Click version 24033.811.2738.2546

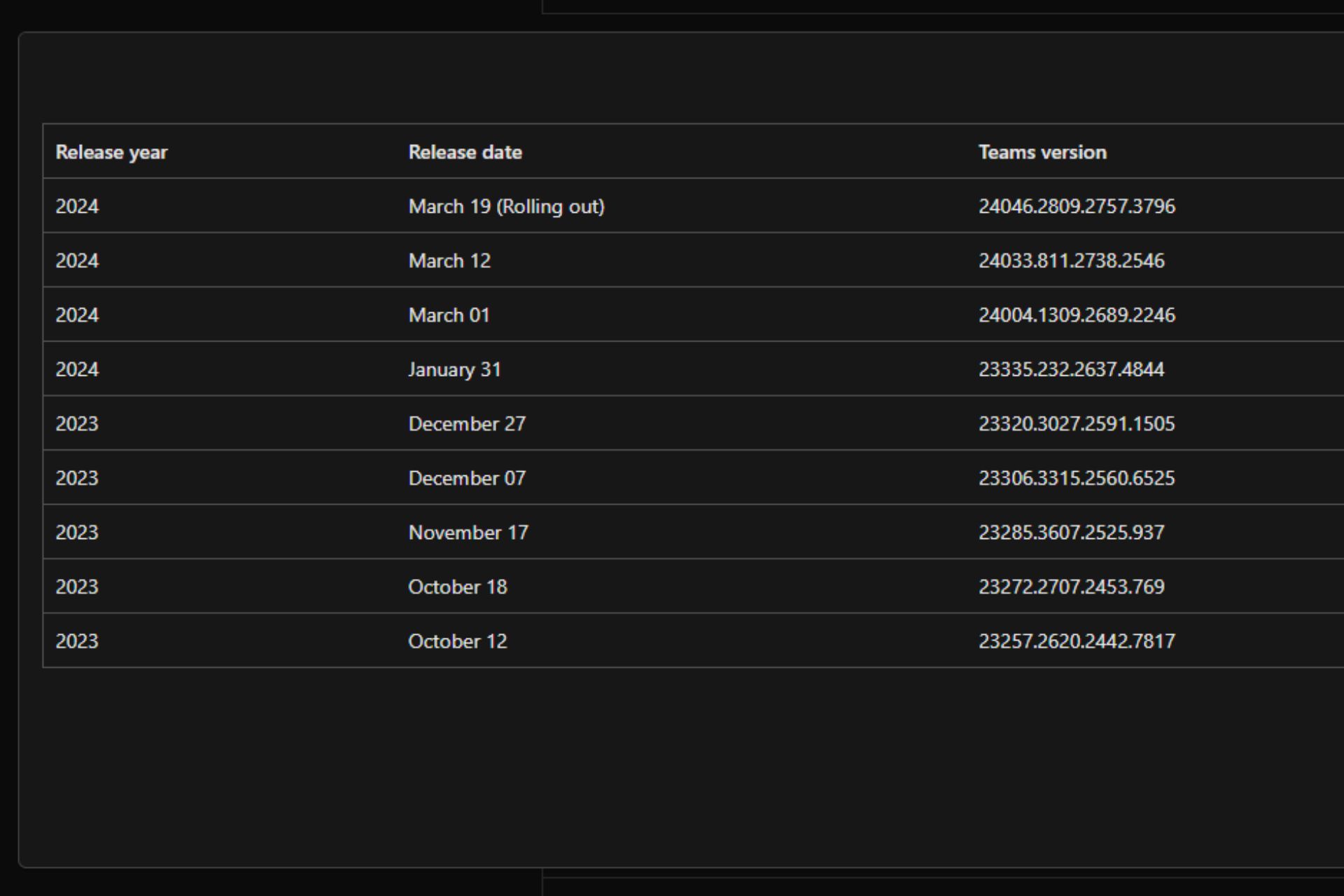pyautogui.click(x=1071, y=261)
